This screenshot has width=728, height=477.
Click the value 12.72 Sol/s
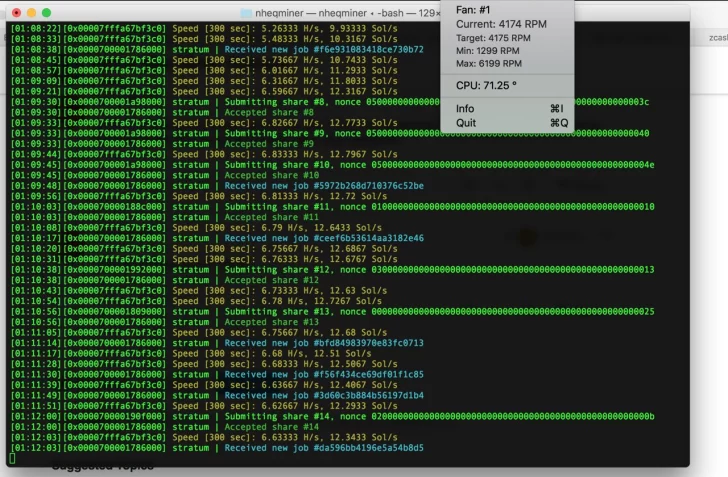pyautogui.click(x=358, y=196)
